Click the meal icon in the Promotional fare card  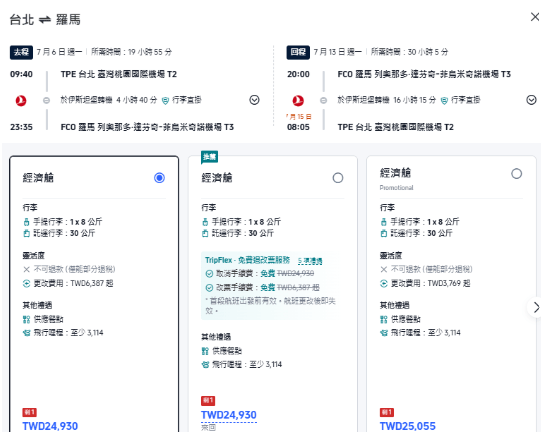click(x=384, y=320)
